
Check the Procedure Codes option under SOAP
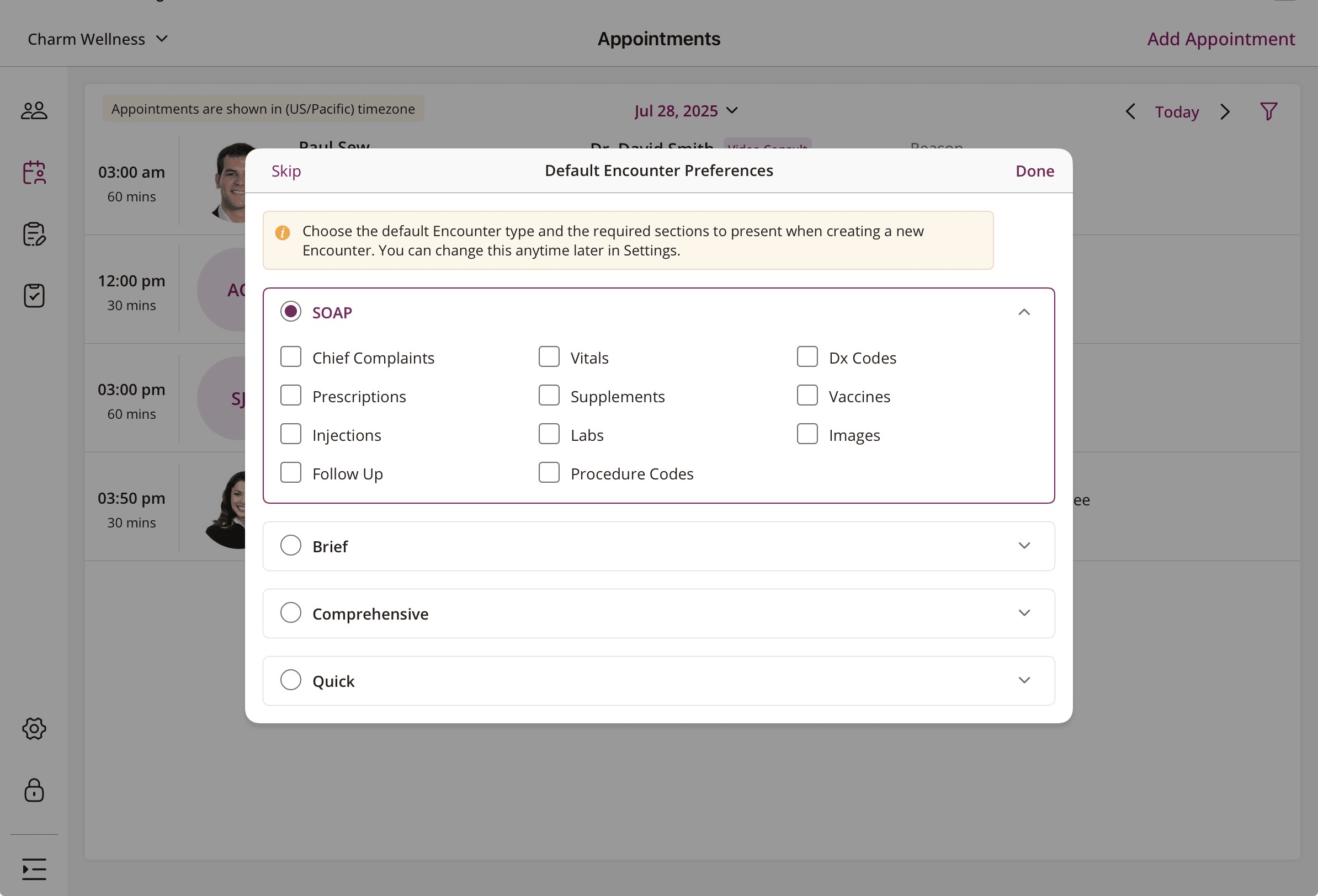549,472
